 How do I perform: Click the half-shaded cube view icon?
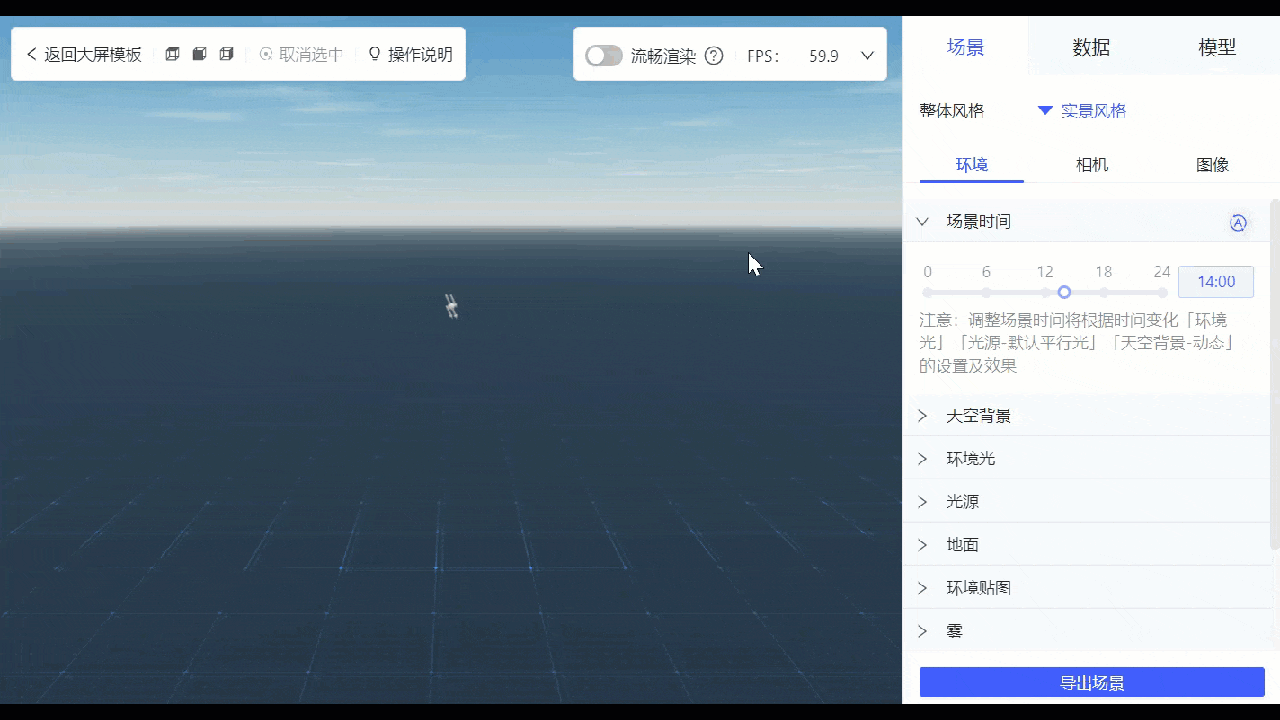[226, 54]
